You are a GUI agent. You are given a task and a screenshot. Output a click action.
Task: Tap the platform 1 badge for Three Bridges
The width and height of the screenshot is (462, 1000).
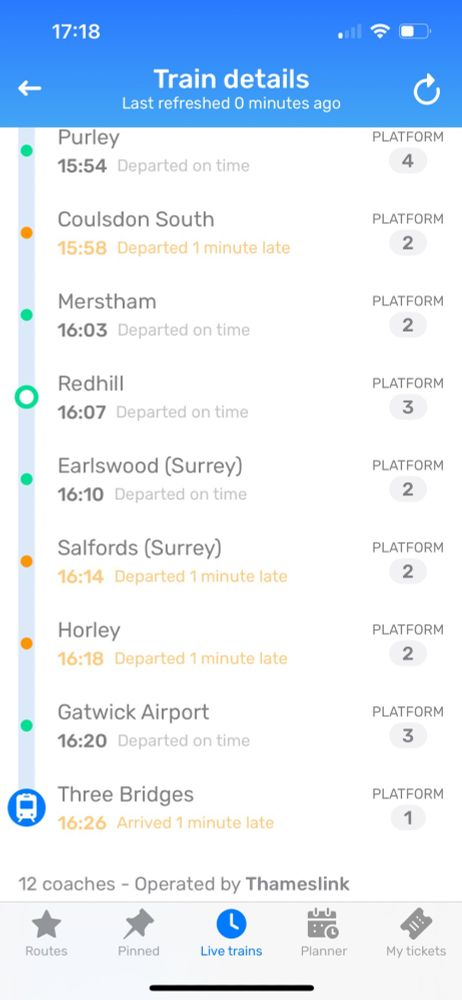(x=408, y=818)
